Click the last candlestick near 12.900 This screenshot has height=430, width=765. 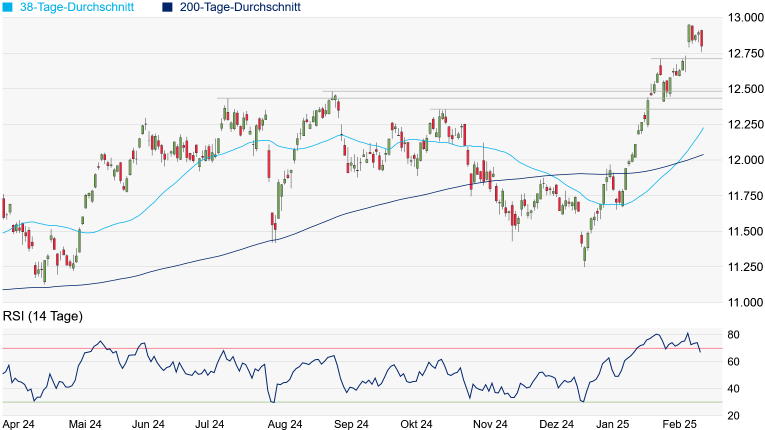point(702,39)
